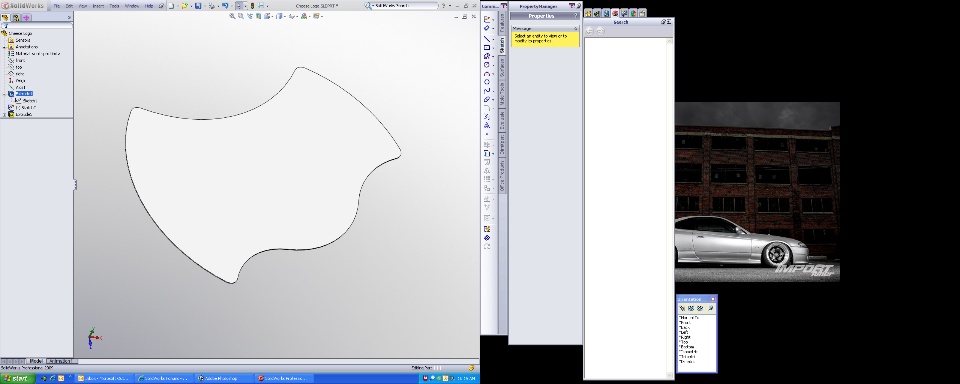Select the Sketch vertical command tab
The height and width of the screenshot is (384, 960).
pyautogui.click(x=502, y=45)
